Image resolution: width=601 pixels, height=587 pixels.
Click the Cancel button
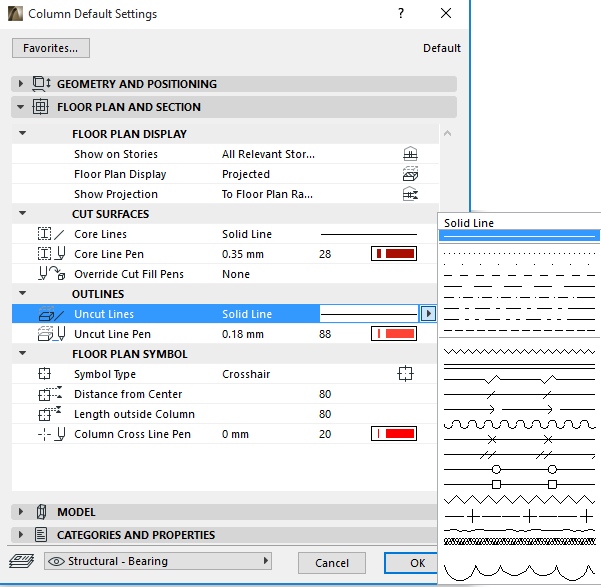click(x=332, y=563)
